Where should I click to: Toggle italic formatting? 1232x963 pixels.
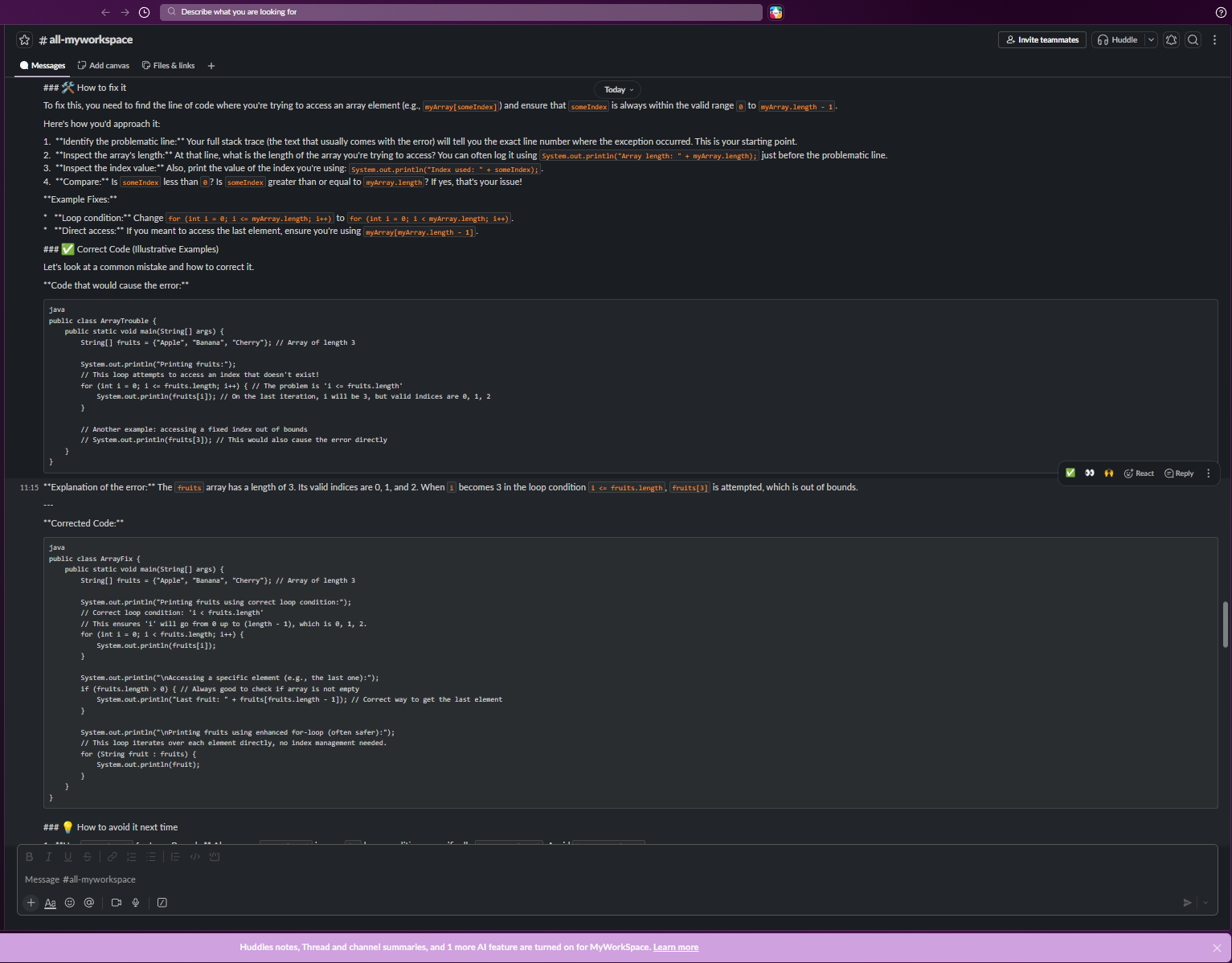tap(48, 857)
